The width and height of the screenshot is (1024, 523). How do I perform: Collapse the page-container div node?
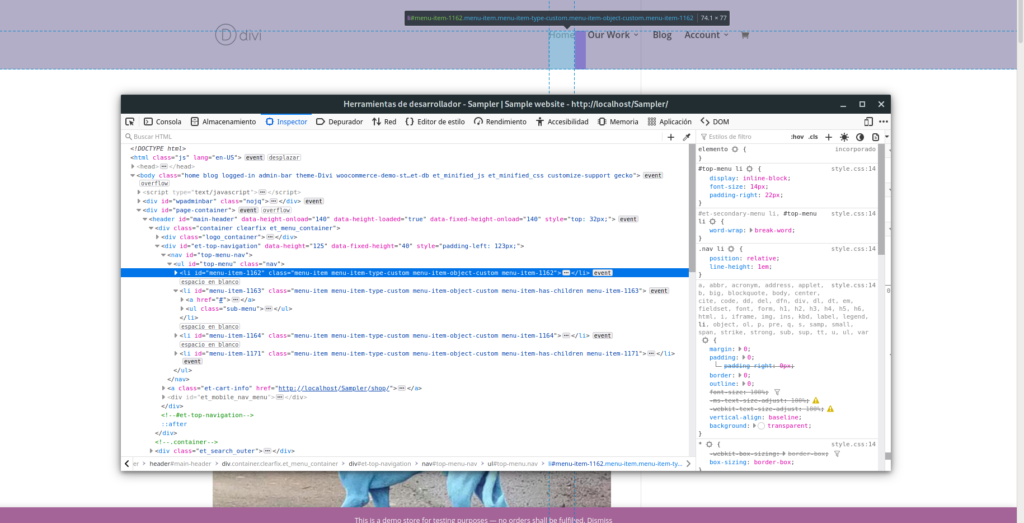pyautogui.click(x=138, y=210)
